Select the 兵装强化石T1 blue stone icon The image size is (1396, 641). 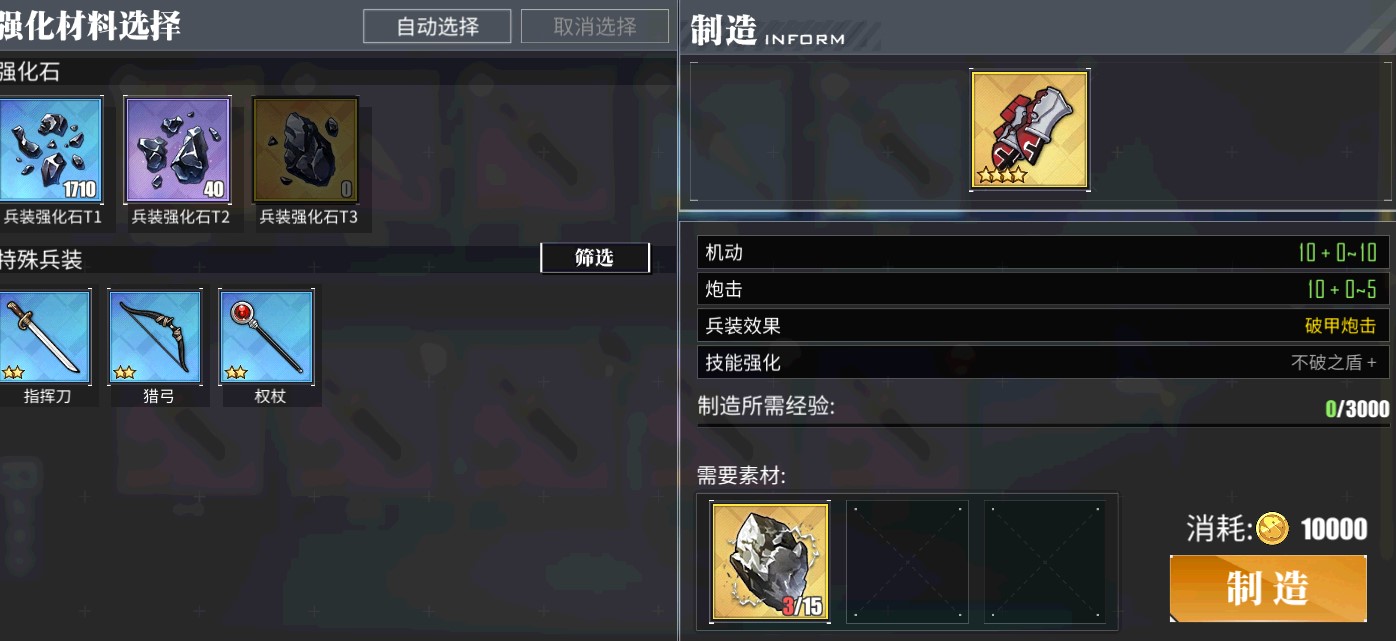(51, 150)
